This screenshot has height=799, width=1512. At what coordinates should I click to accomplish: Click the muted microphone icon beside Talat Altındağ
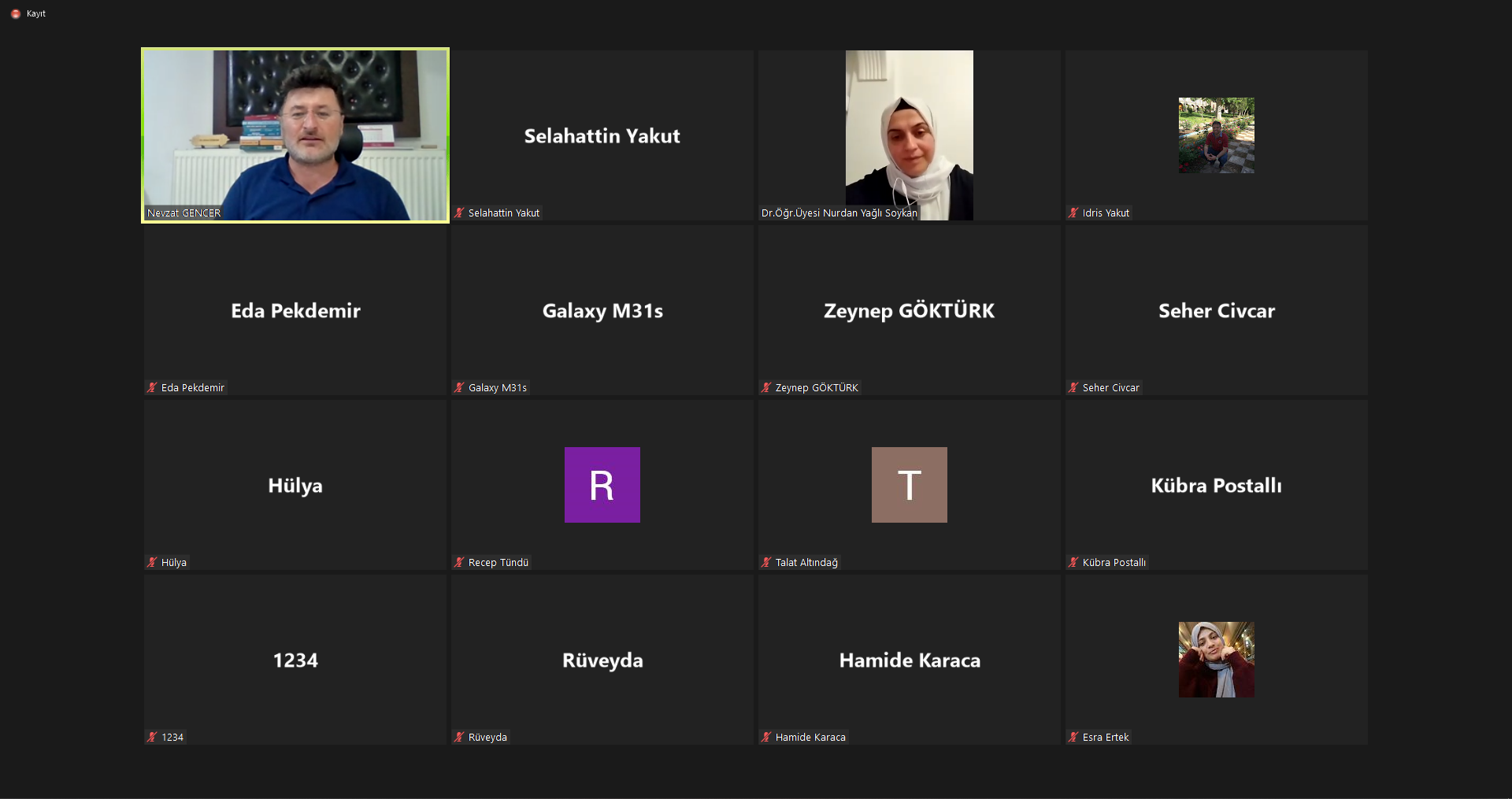(766, 562)
